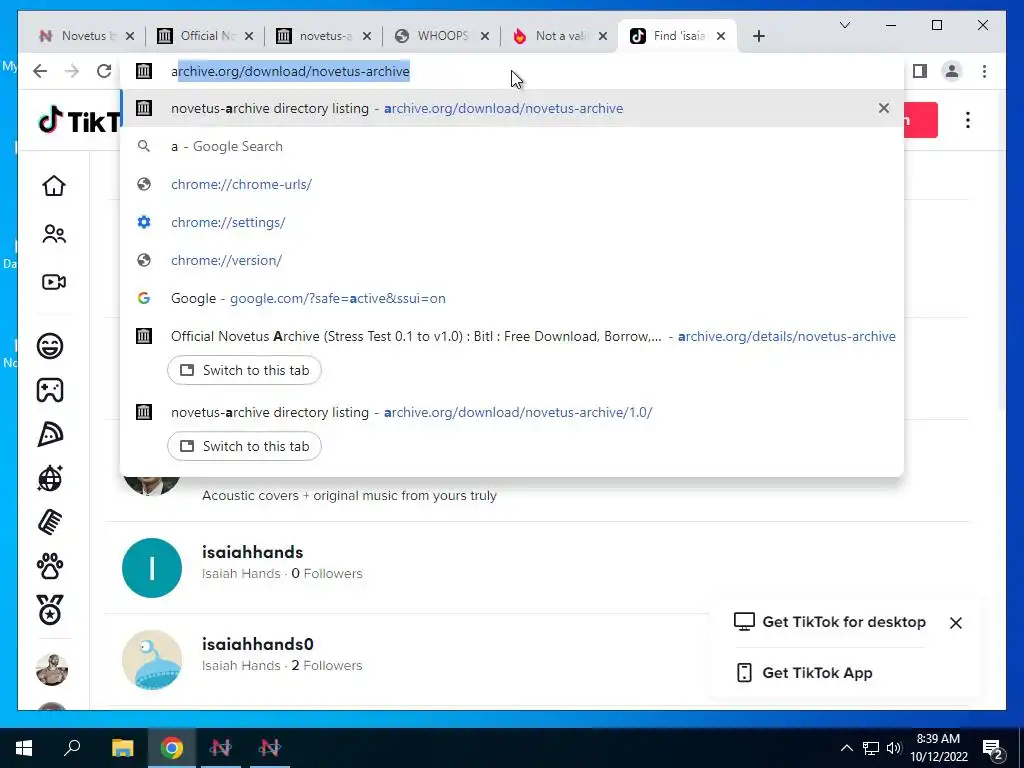Select the paw print animals category icon
1024x768 pixels.
click(x=50, y=566)
